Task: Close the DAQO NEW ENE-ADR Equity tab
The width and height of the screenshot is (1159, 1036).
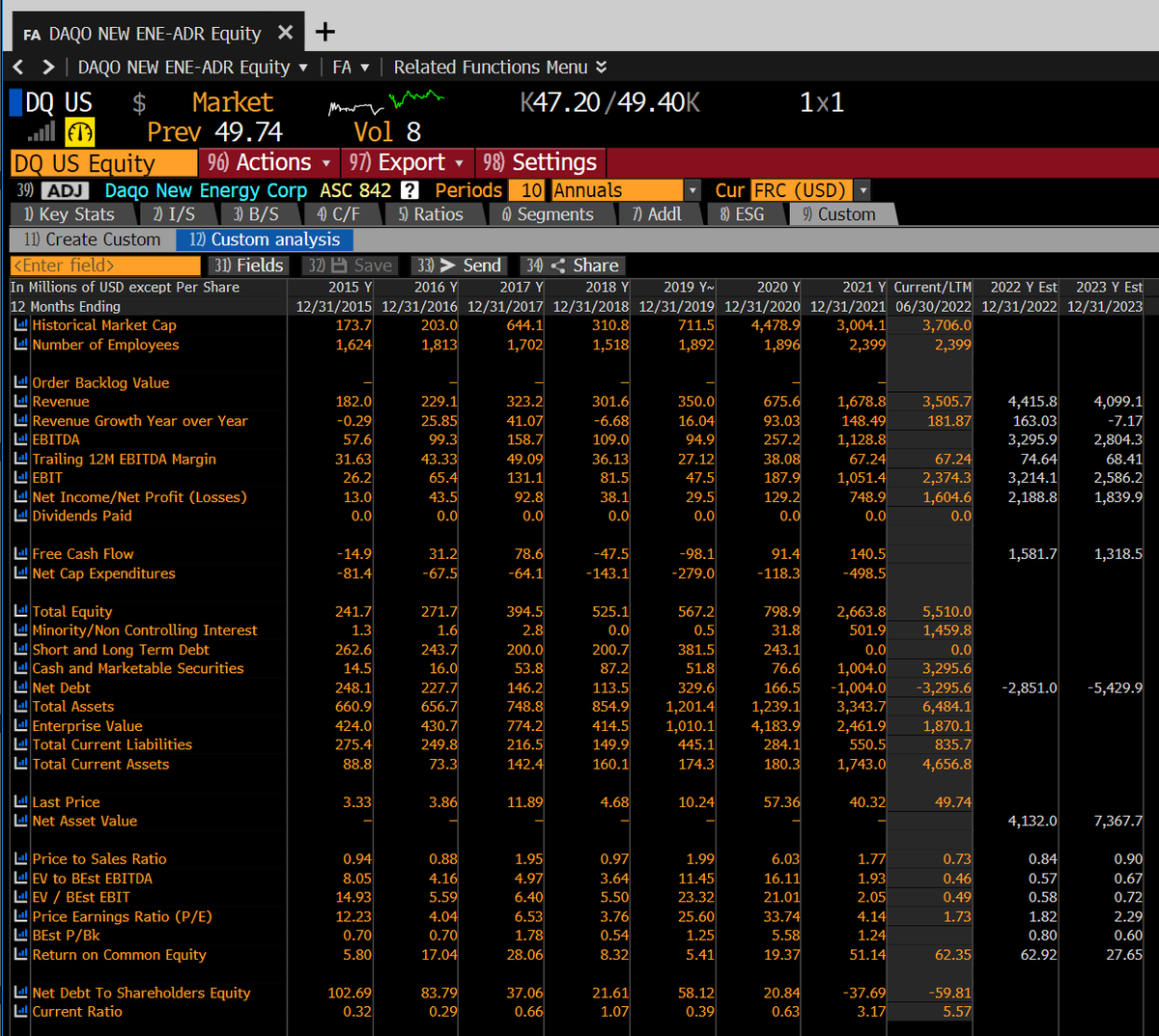Action: (285, 33)
